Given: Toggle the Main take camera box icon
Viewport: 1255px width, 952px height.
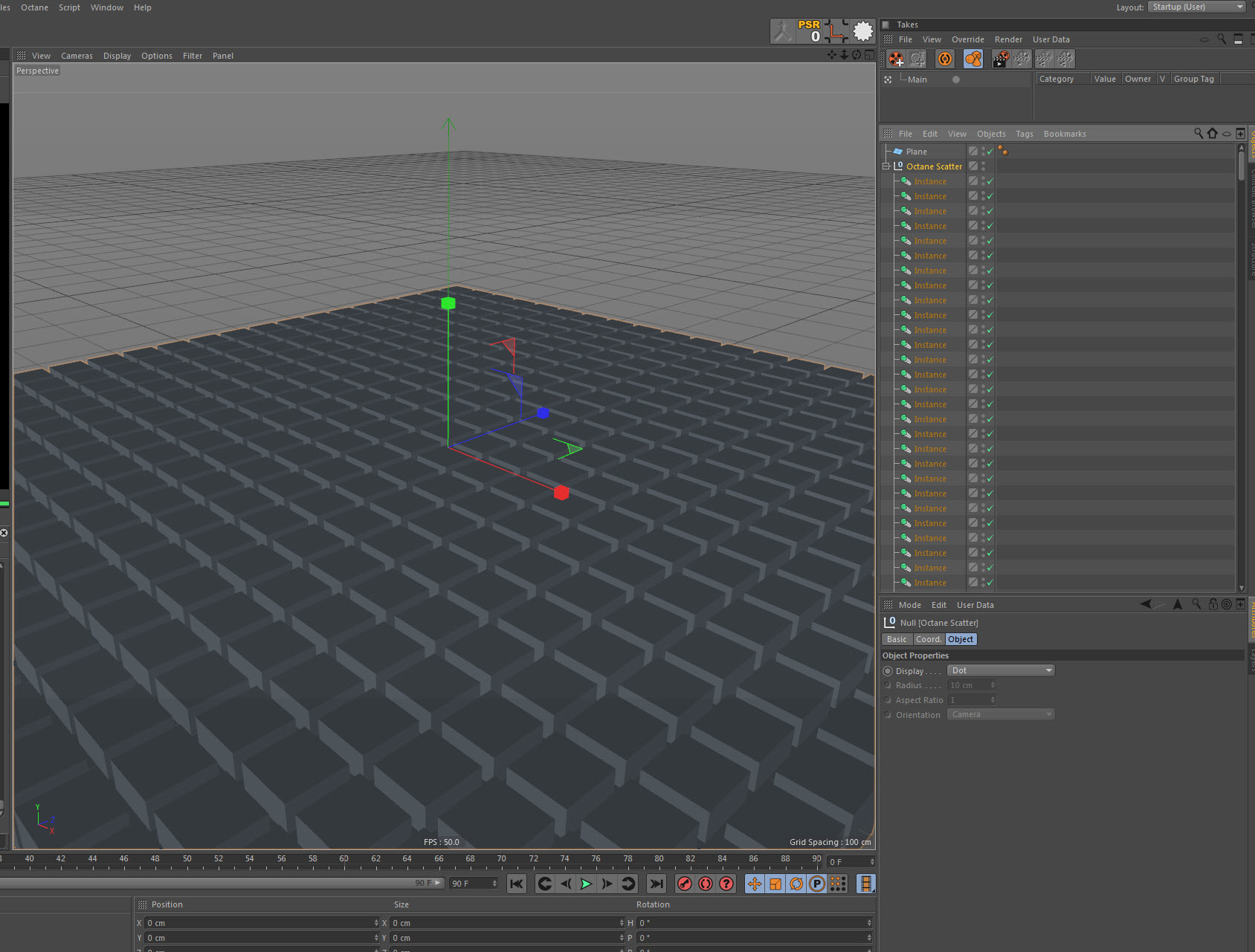Looking at the screenshot, I should (888, 80).
